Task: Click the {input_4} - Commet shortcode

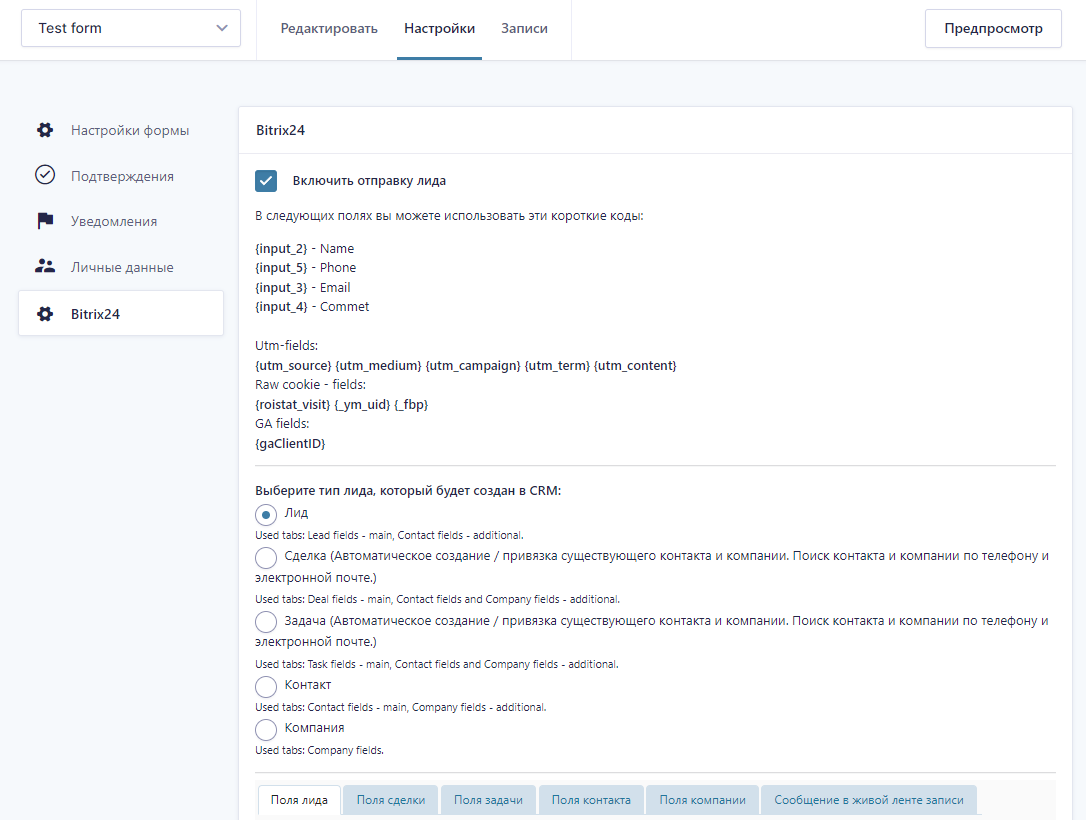Action: pos(312,307)
